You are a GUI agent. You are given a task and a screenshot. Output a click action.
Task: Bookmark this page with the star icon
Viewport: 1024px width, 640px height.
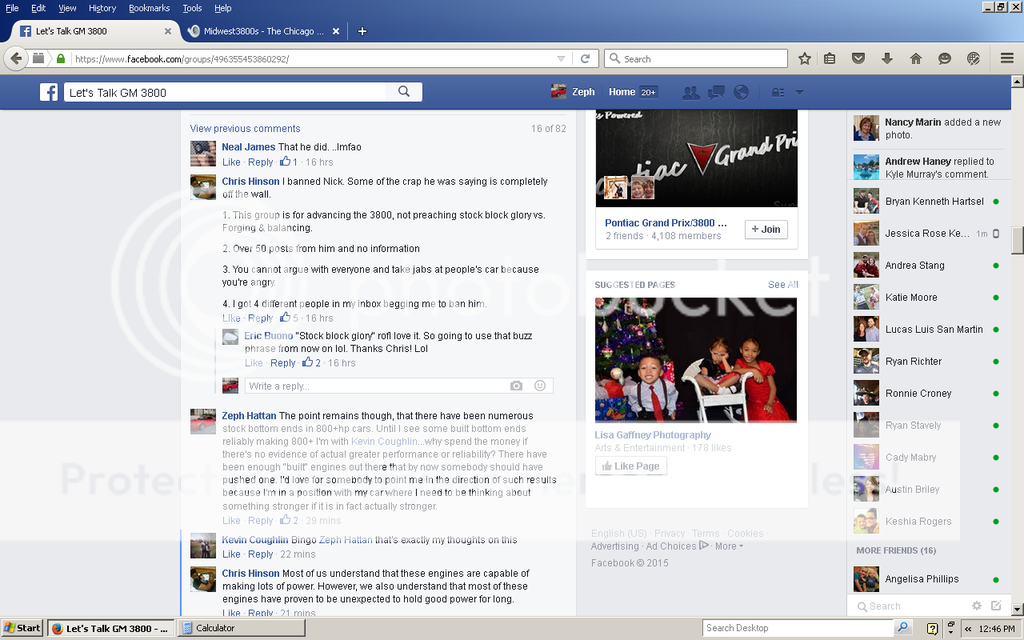804,58
